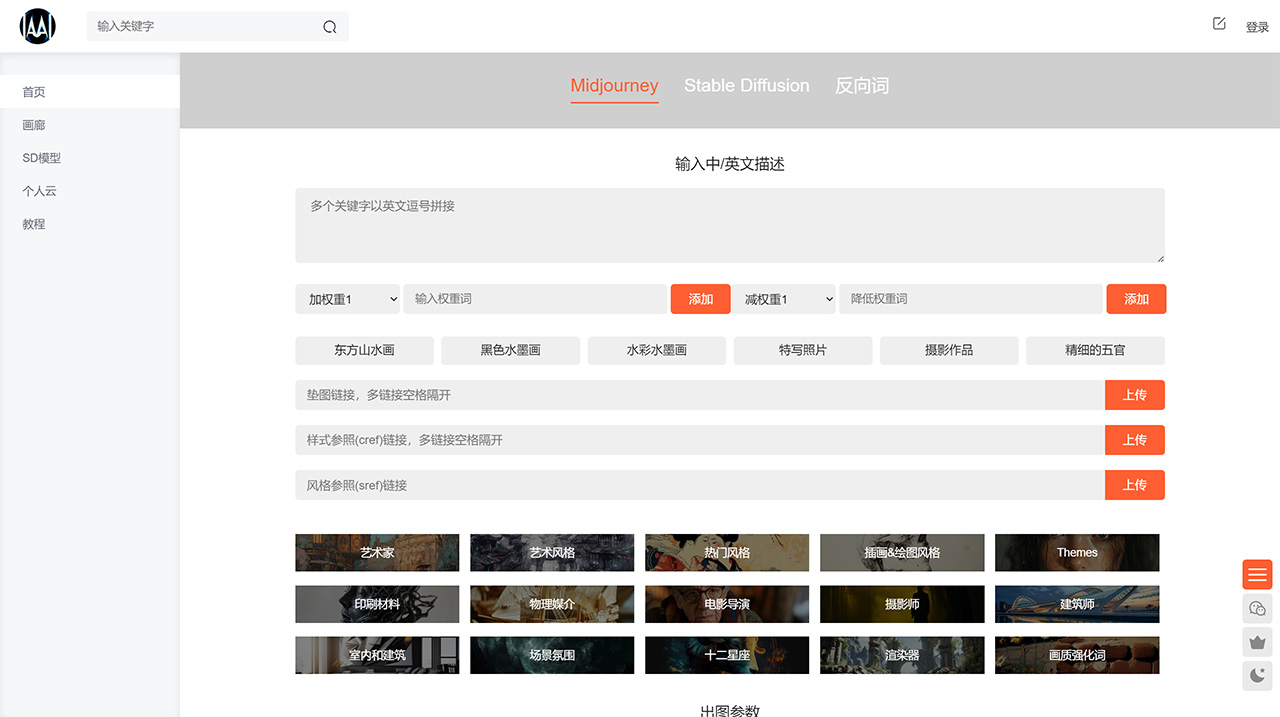1280x717 pixels.
Task: Open VIP membership via the crown icon
Action: [1256, 641]
